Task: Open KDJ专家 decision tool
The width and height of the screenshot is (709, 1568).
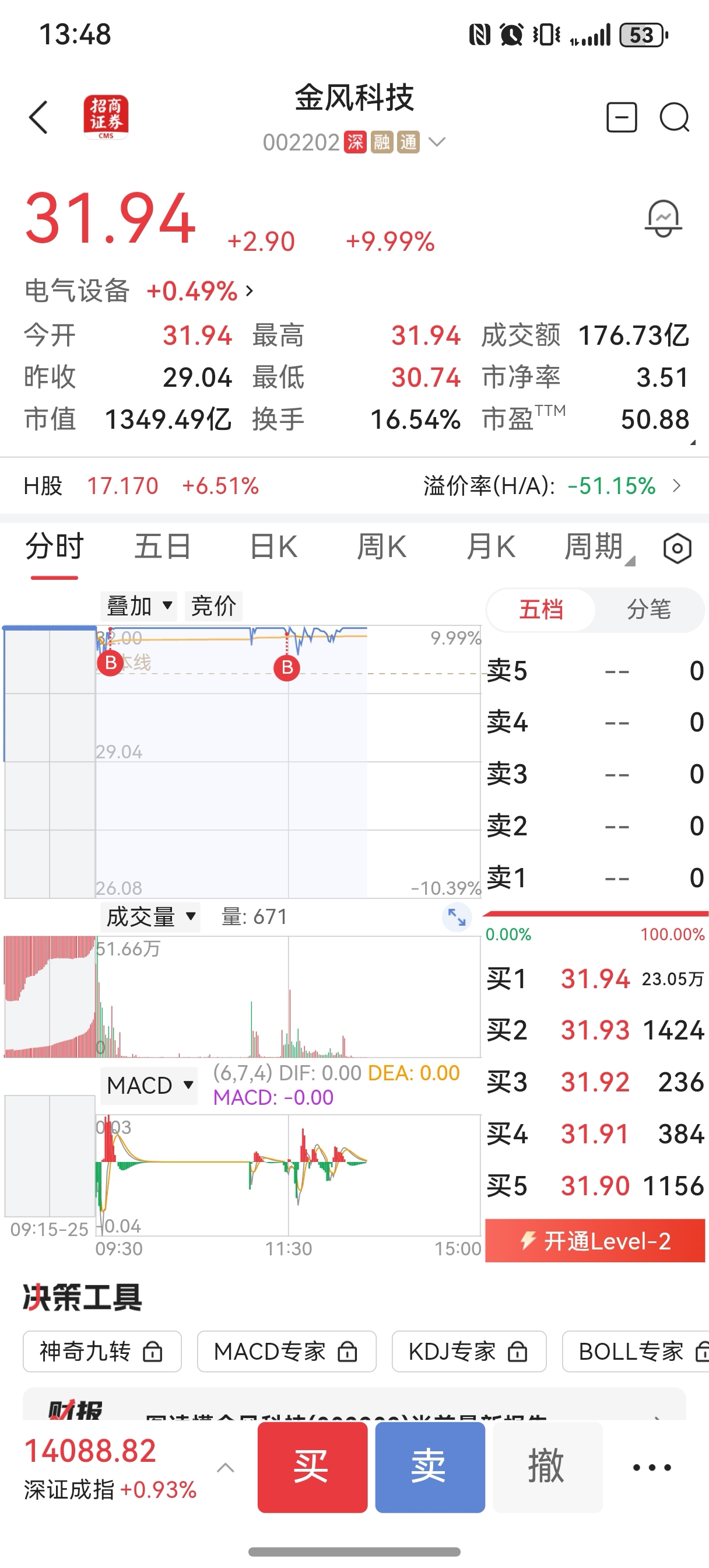Action: point(469,1352)
